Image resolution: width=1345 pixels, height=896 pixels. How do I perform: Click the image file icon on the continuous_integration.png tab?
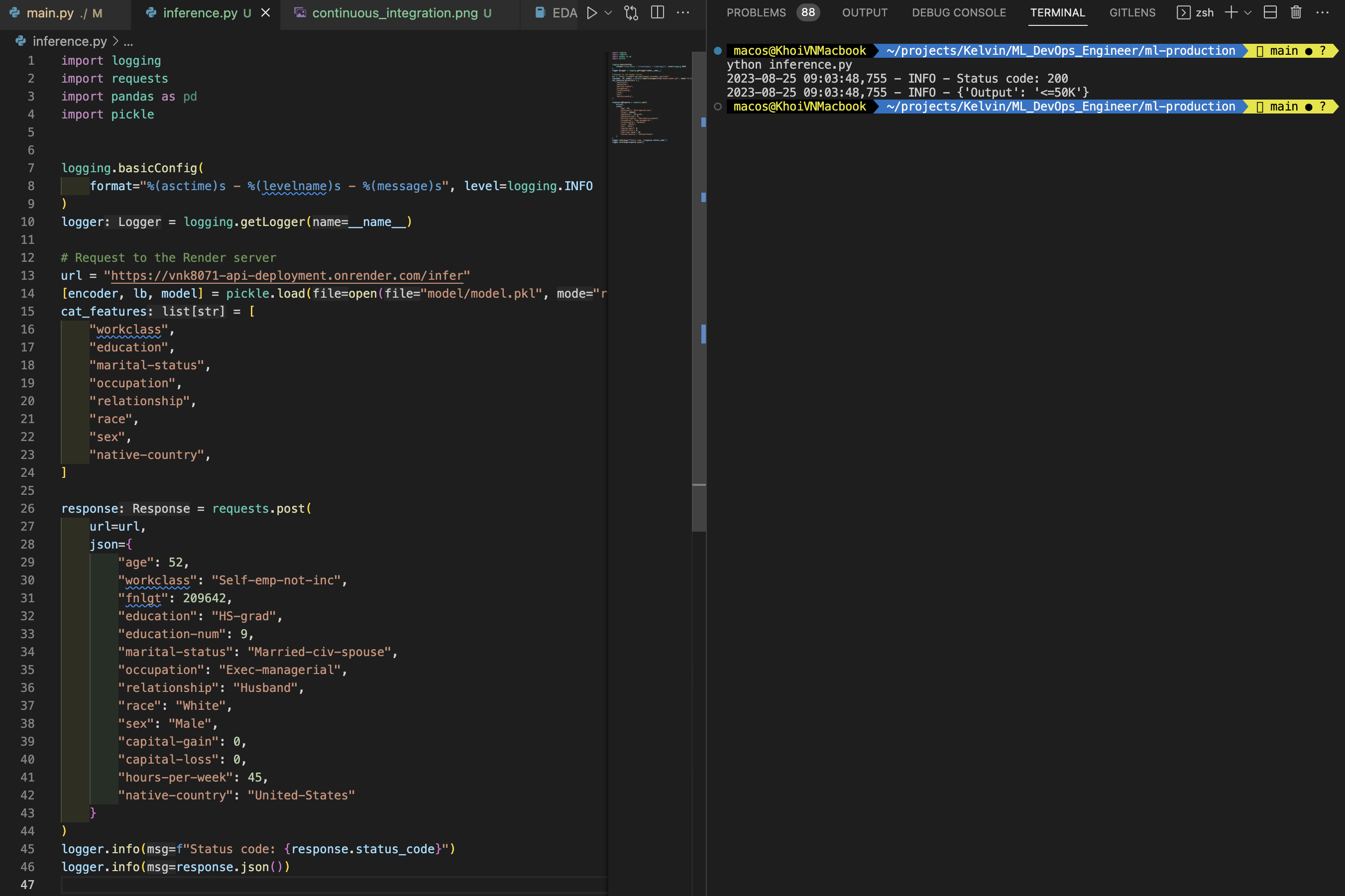pos(300,12)
